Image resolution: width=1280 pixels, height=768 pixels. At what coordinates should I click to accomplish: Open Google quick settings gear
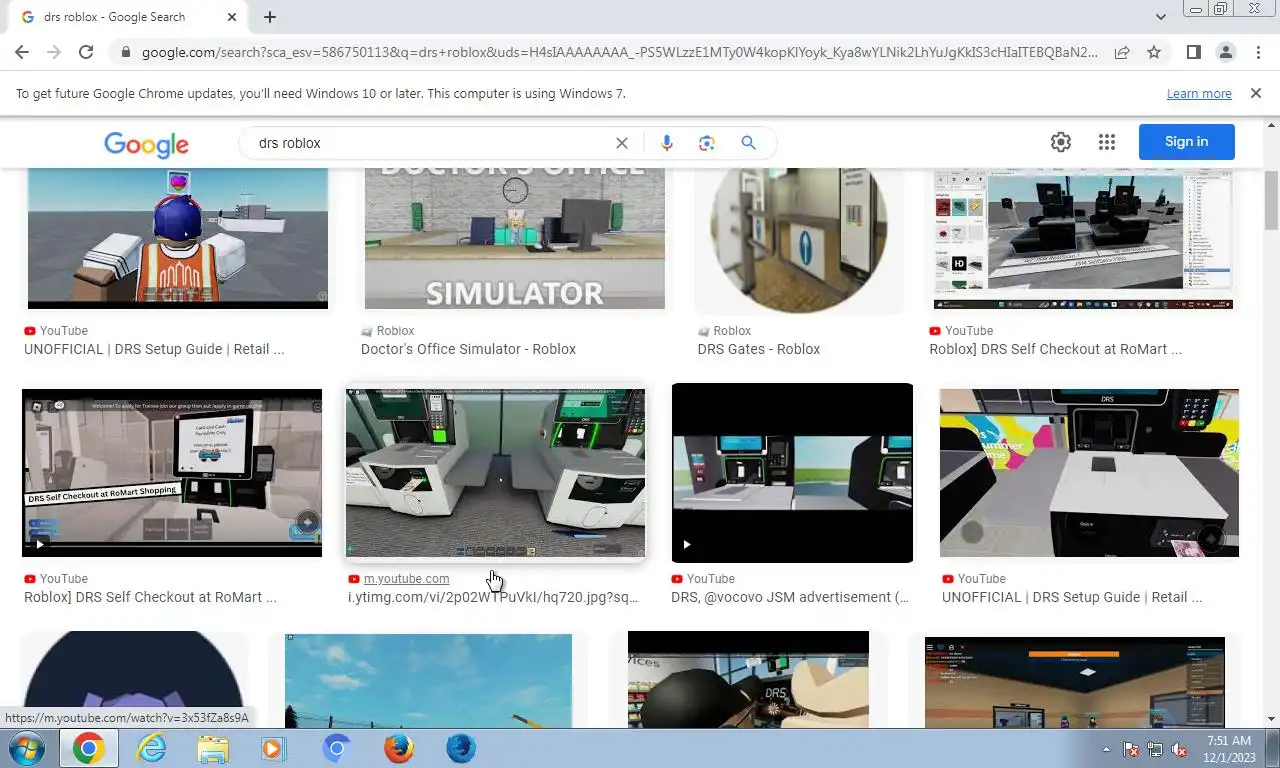[x=1061, y=142]
